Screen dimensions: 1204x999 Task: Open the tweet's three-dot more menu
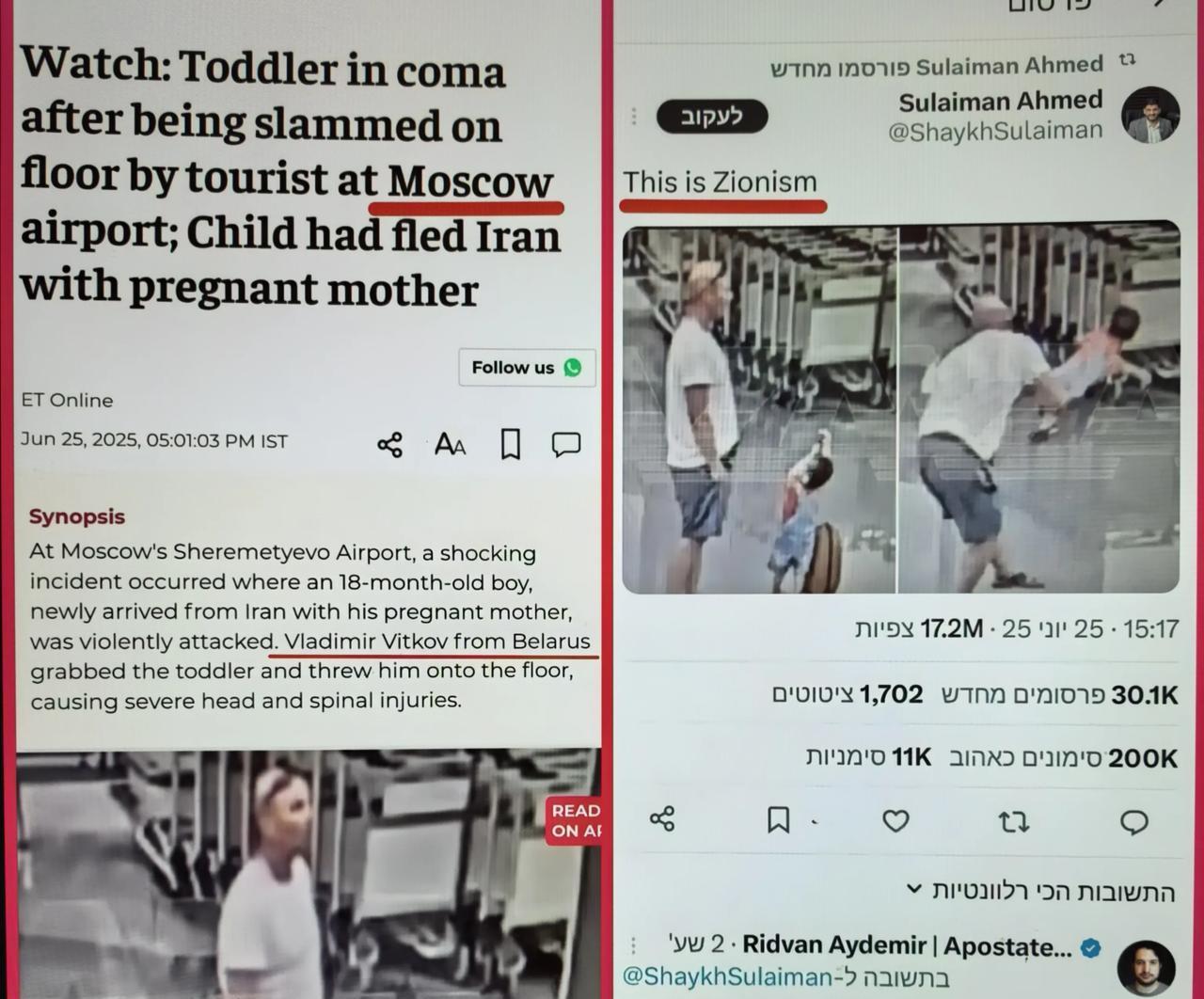pos(634,116)
